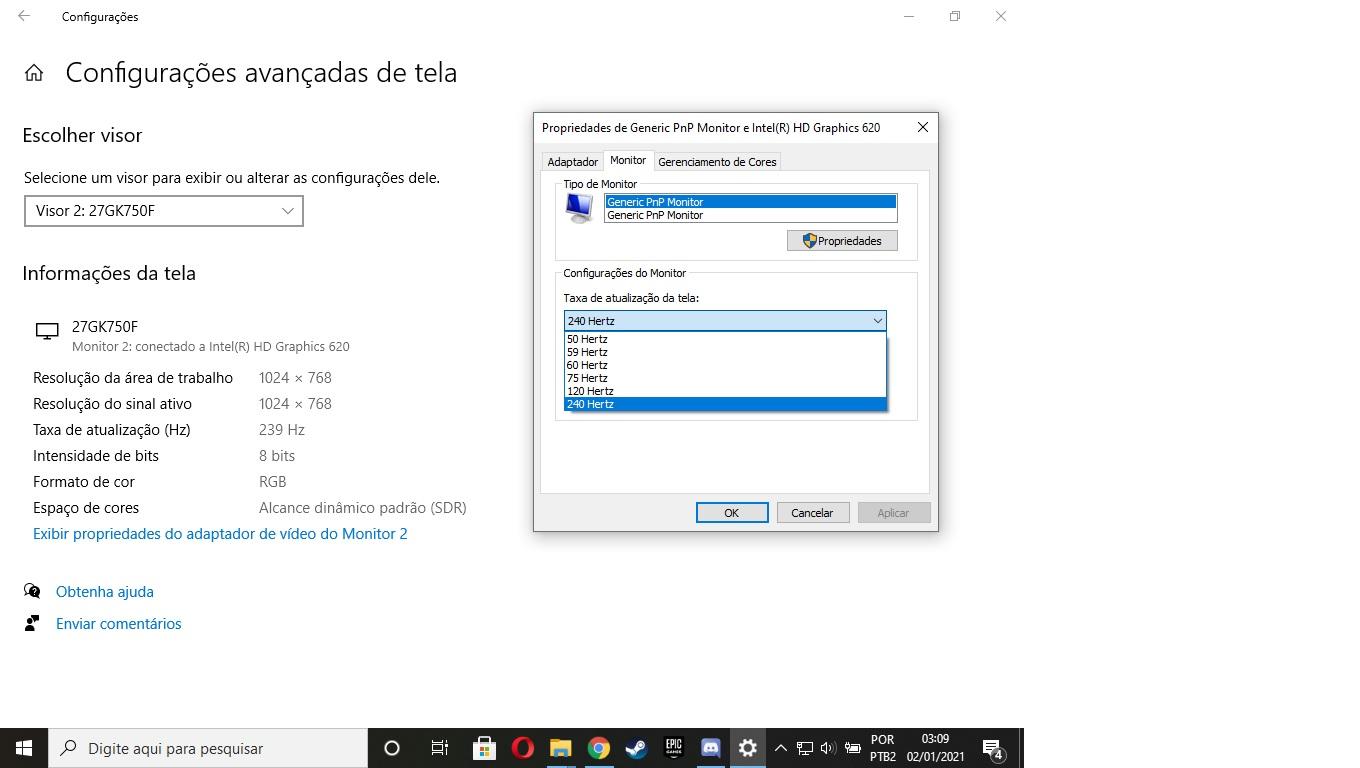Click the Formato de cor label

[84, 482]
